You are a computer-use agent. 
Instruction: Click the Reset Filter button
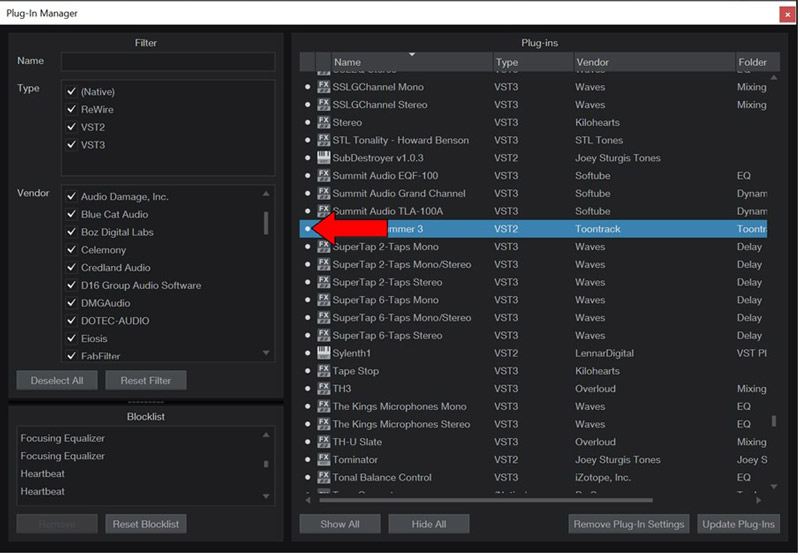[x=145, y=381]
